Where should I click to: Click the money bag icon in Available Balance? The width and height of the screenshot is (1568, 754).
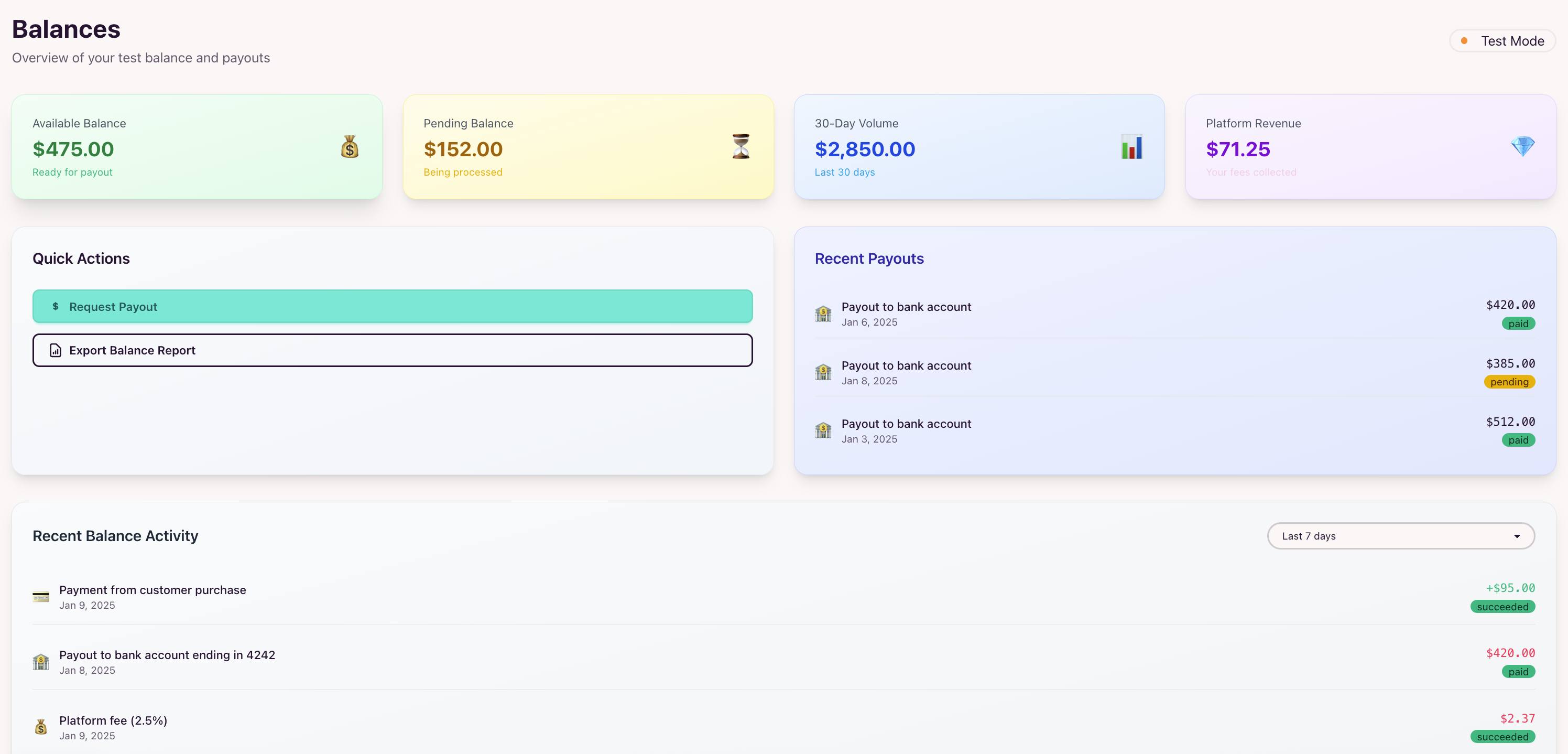point(350,147)
